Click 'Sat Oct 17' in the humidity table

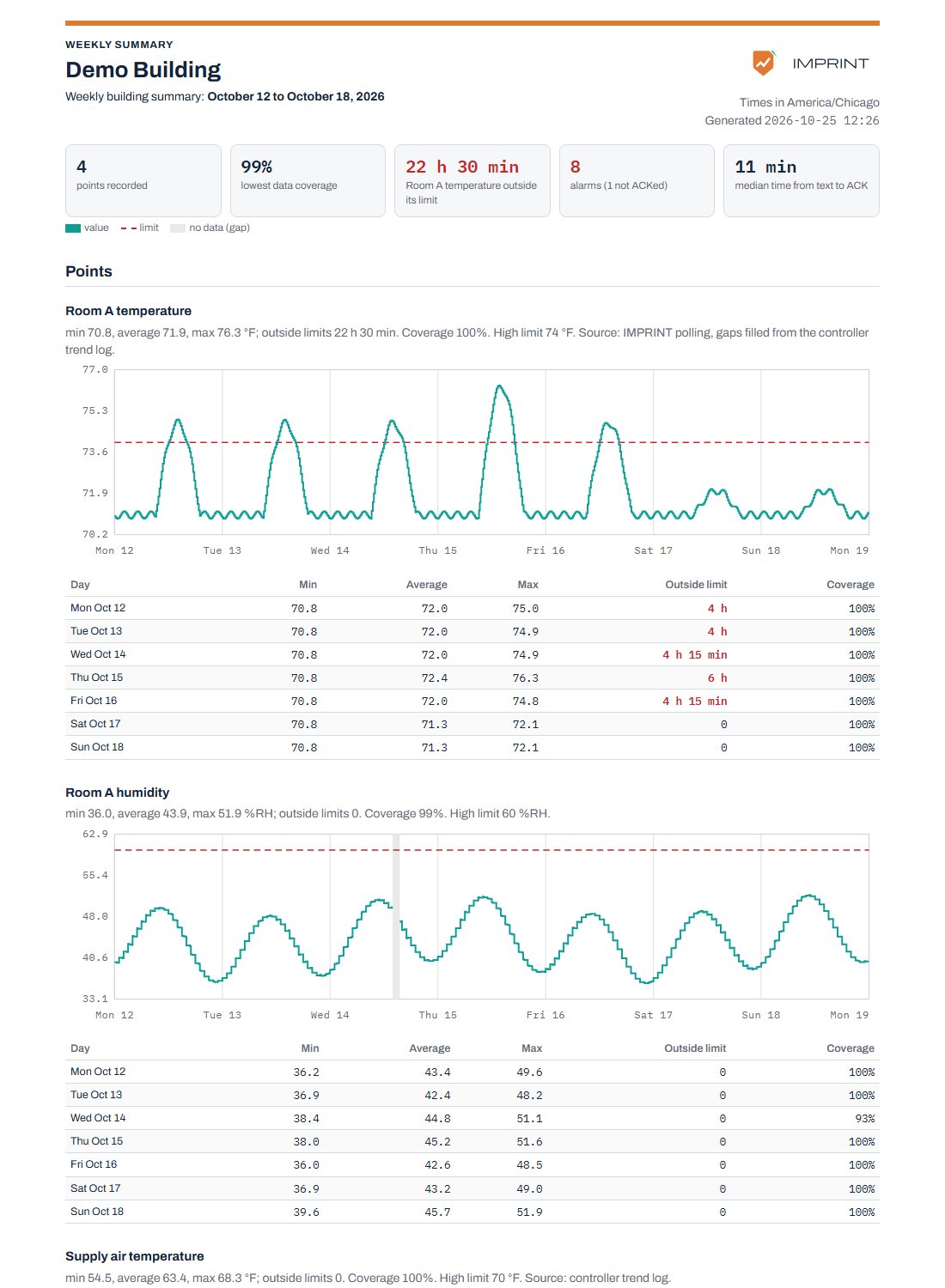coord(95,1188)
